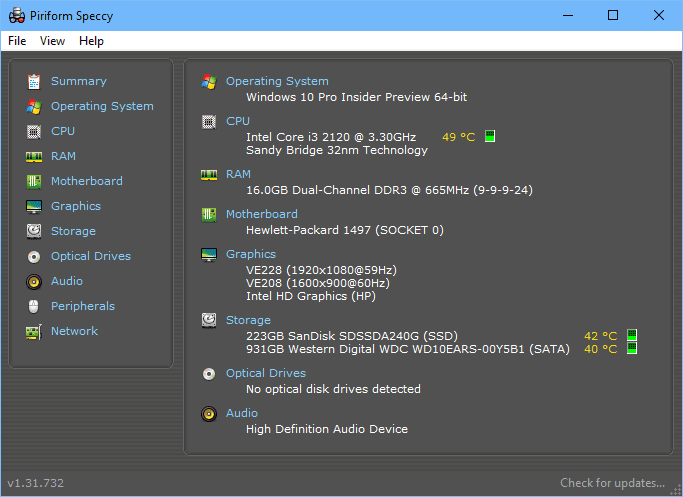Click the Check for updates link

[x=612, y=483]
